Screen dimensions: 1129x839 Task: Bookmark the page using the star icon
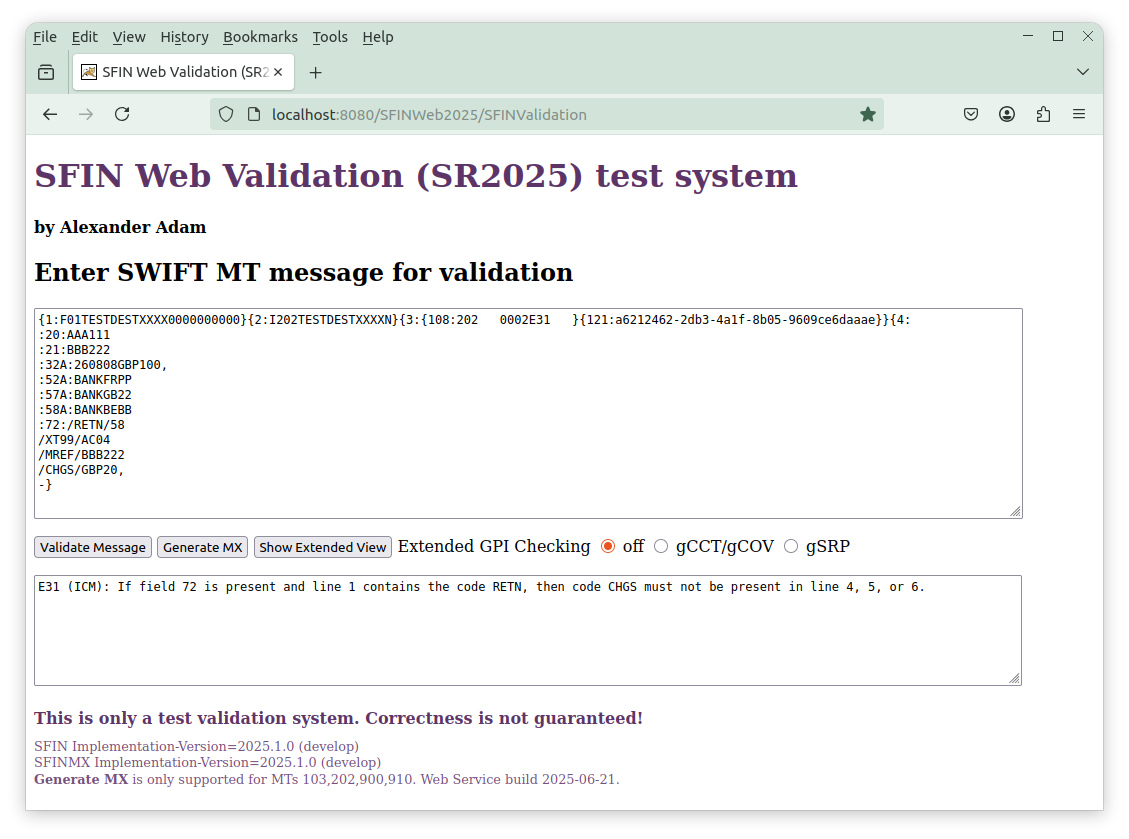pyautogui.click(x=867, y=114)
